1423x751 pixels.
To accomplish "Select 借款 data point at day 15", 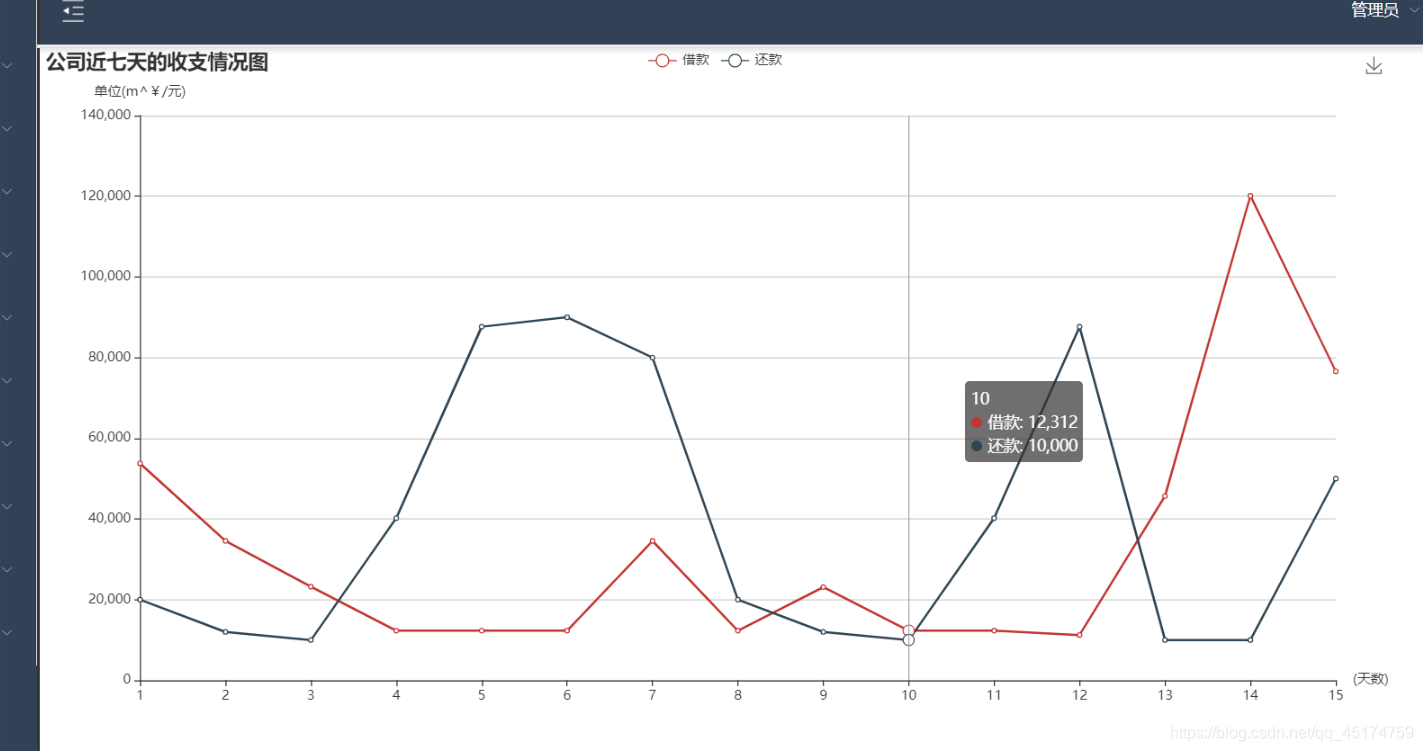I will click(x=1335, y=371).
